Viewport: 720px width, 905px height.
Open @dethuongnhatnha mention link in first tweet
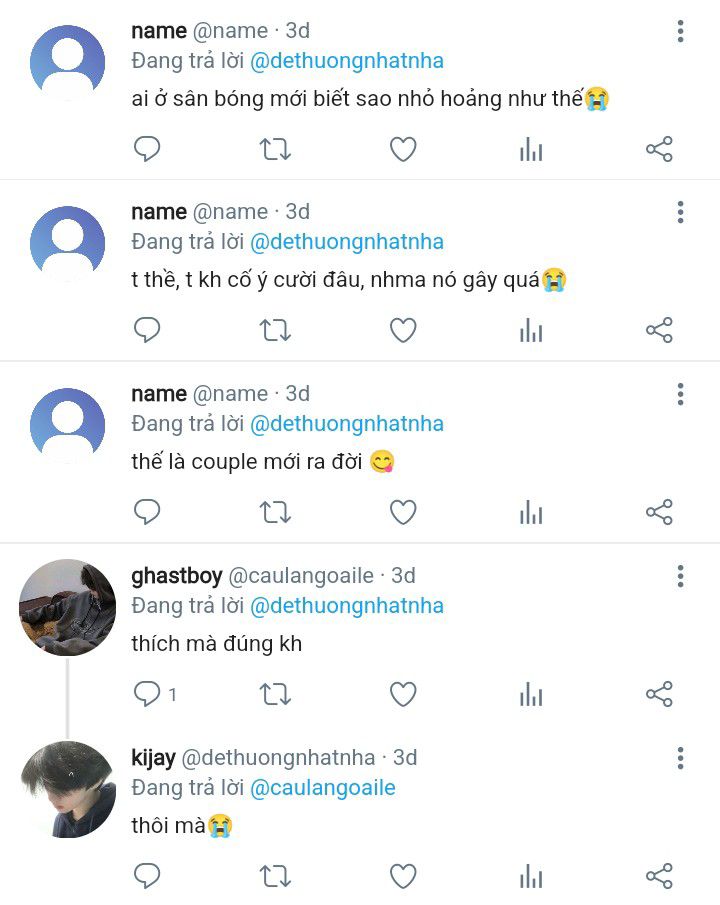(x=346, y=61)
